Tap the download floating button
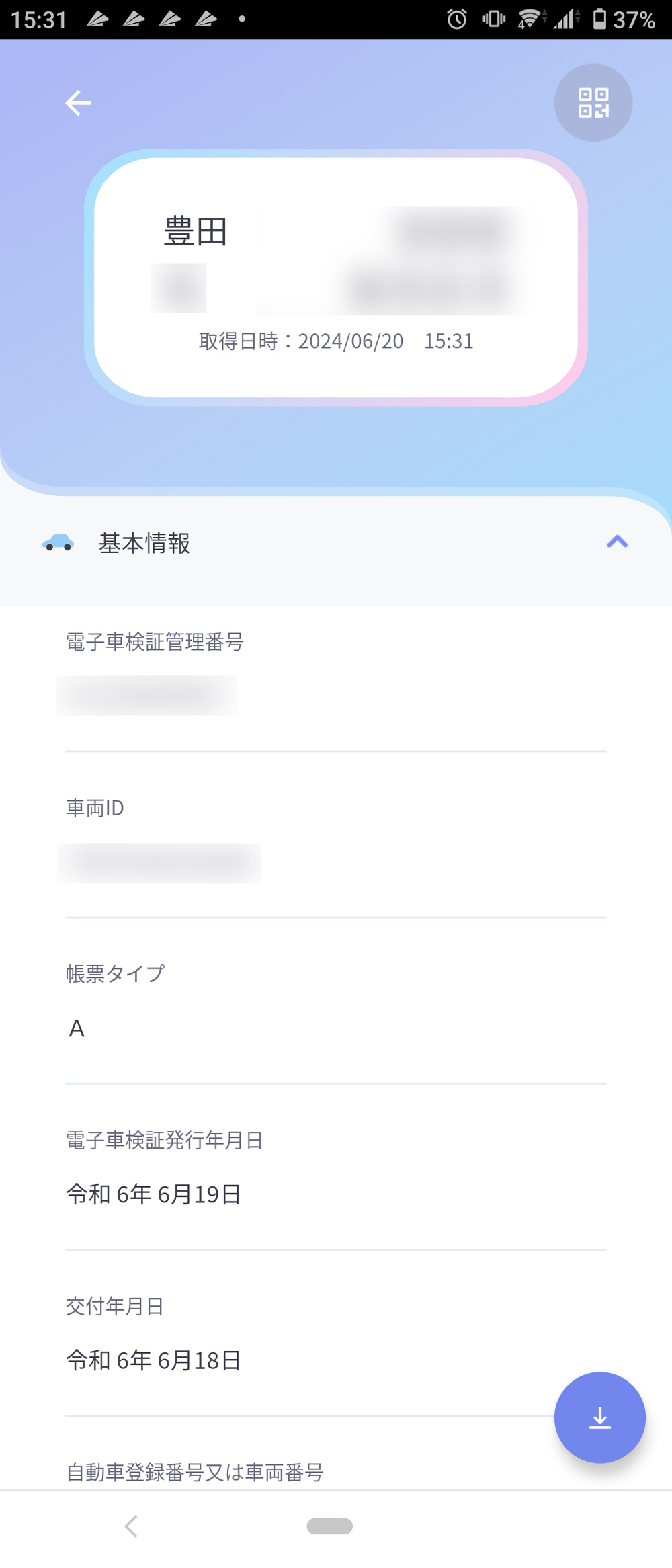This screenshot has height=1568, width=672. 599,1417
